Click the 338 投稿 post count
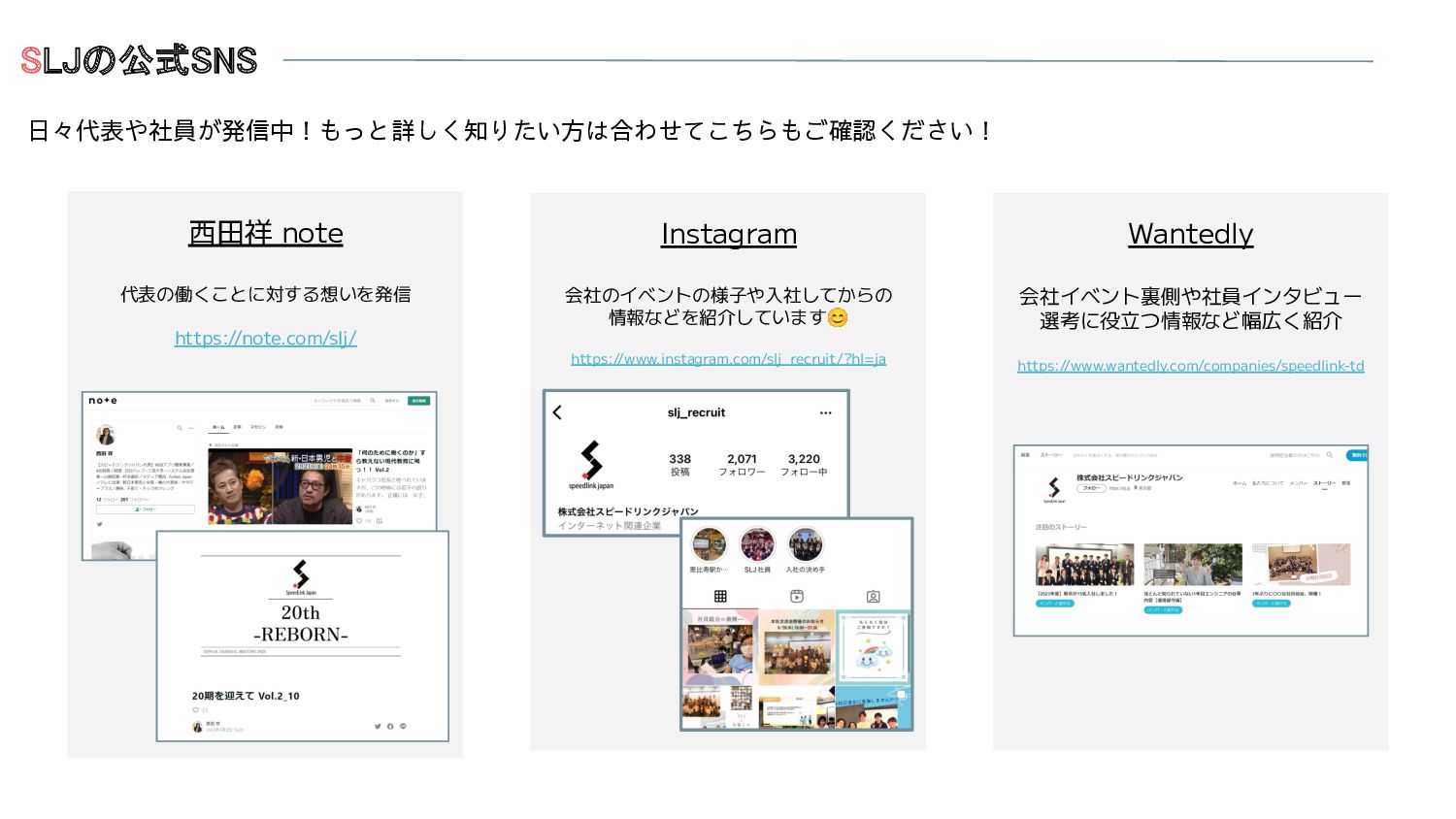 680,465
